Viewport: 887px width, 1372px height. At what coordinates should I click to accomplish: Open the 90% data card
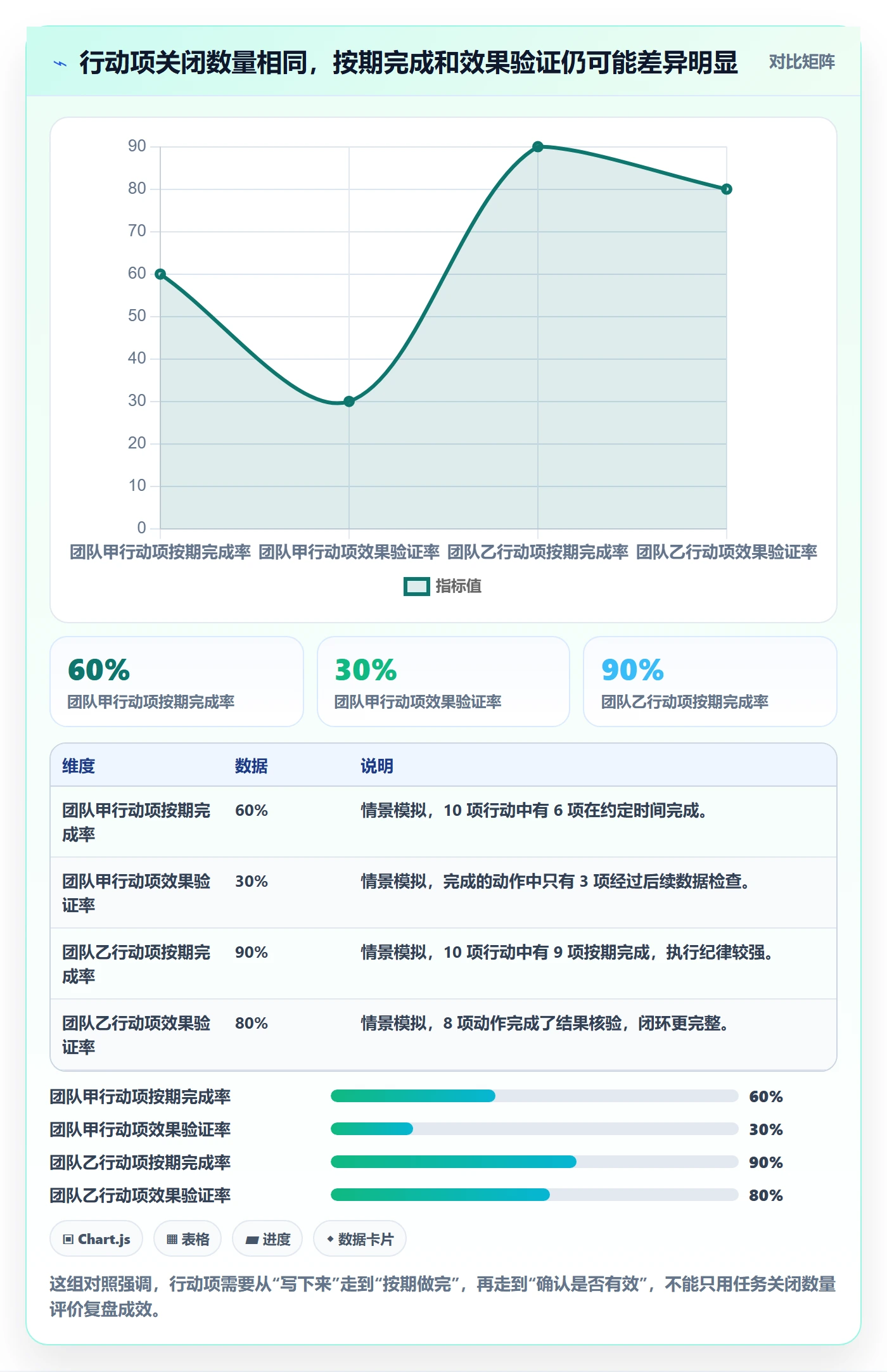point(710,682)
